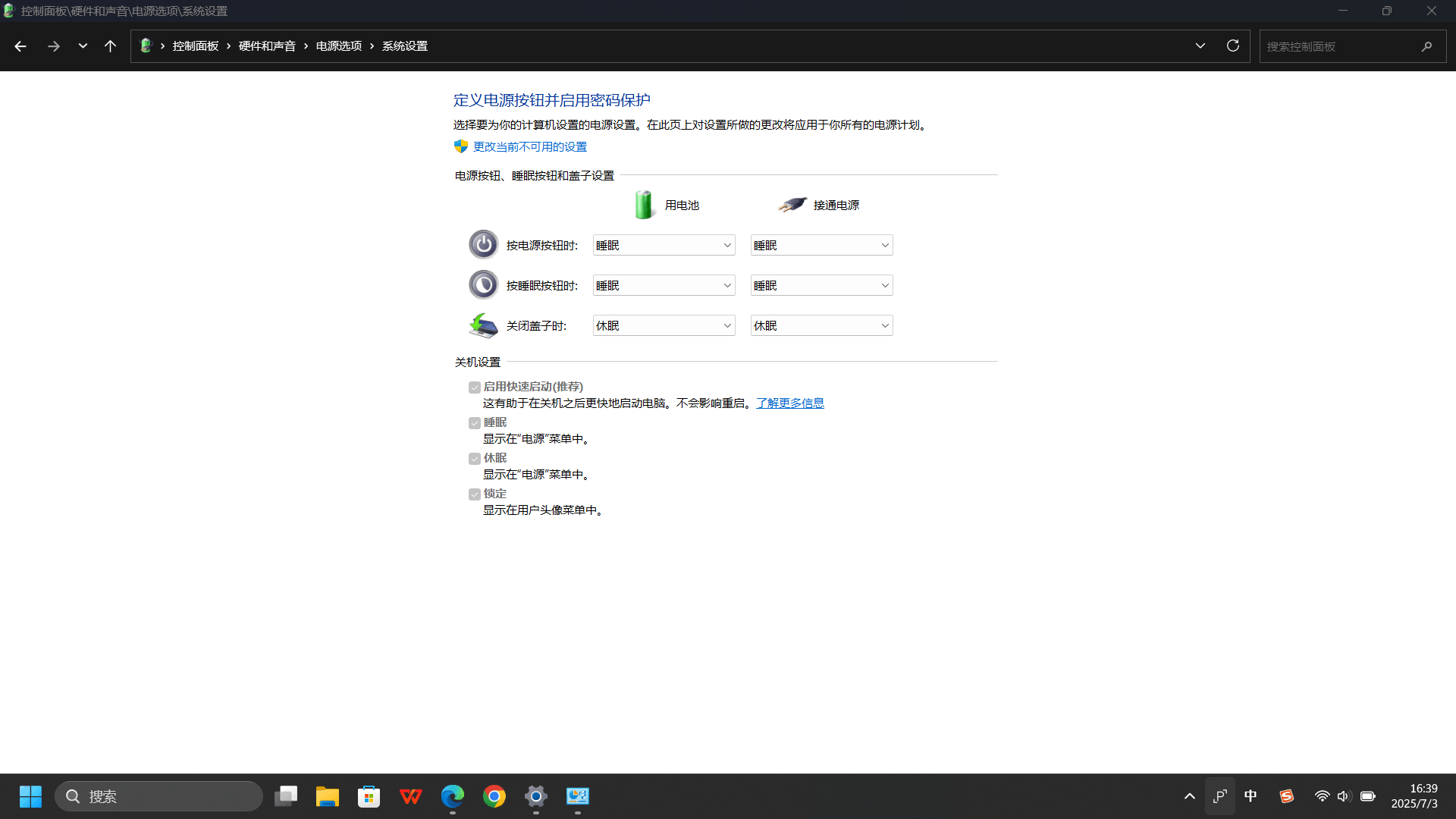
Task: Toggle the 锁定 checkbox
Action: pos(475,494)
